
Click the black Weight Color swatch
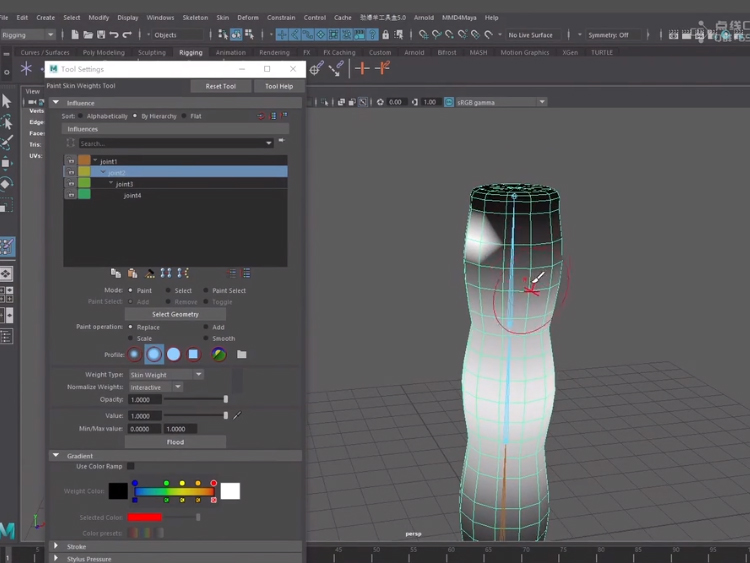pos(118,491)
